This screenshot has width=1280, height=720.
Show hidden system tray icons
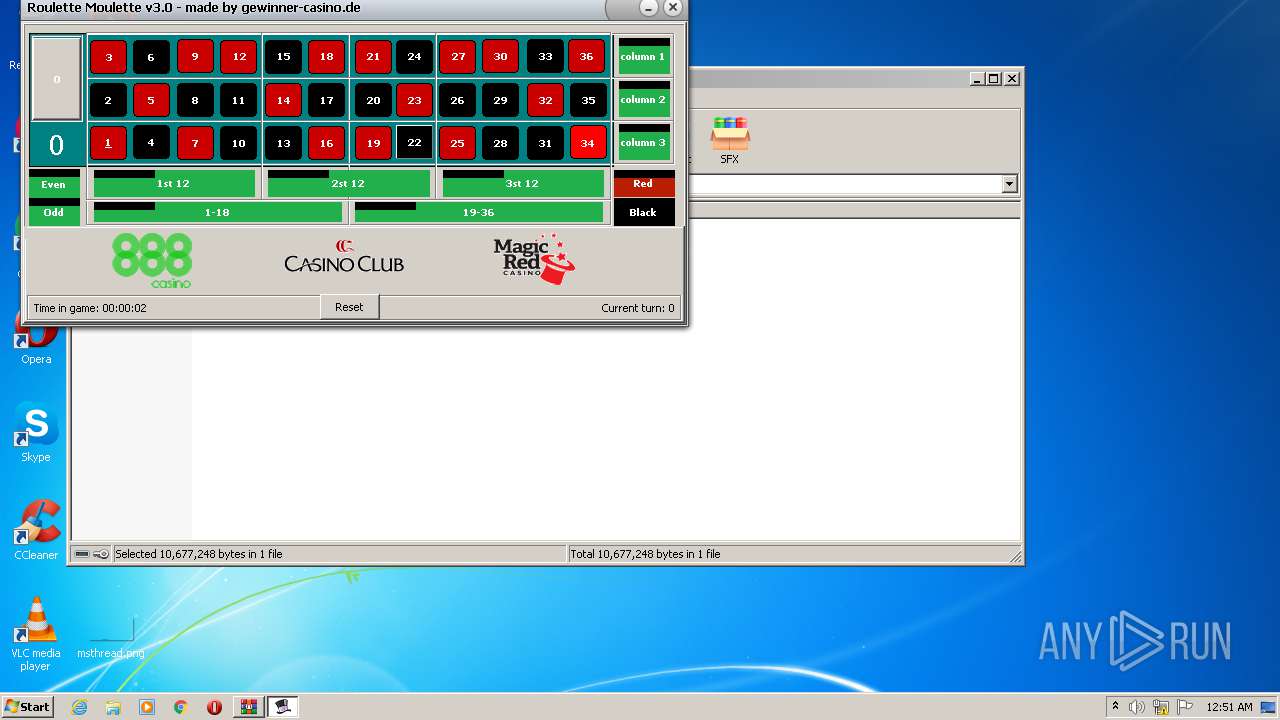[x=1115, y=707]
